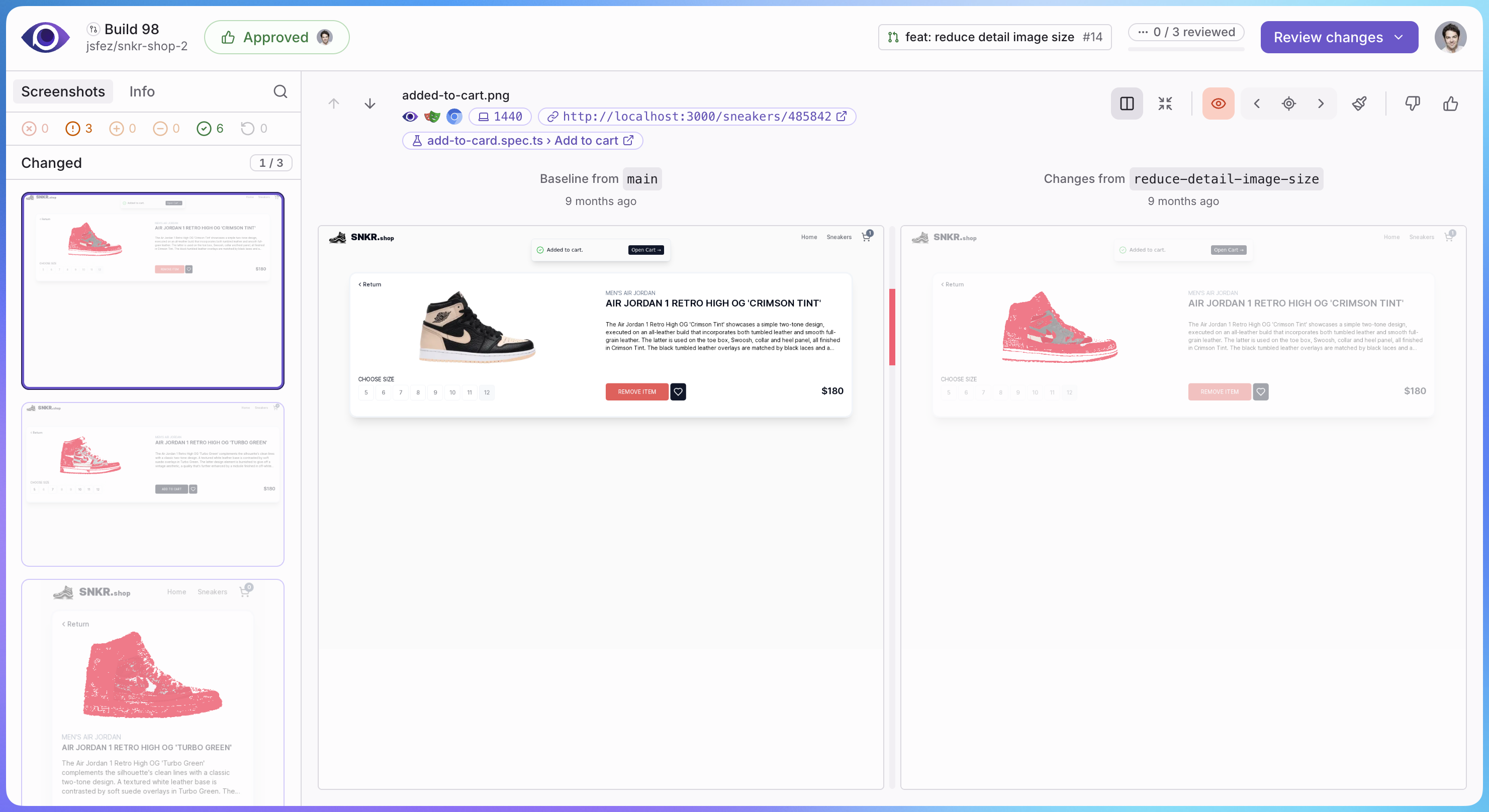Switch to the Screenshots tab
This screenshot has width=1489, height=812.
63,92
